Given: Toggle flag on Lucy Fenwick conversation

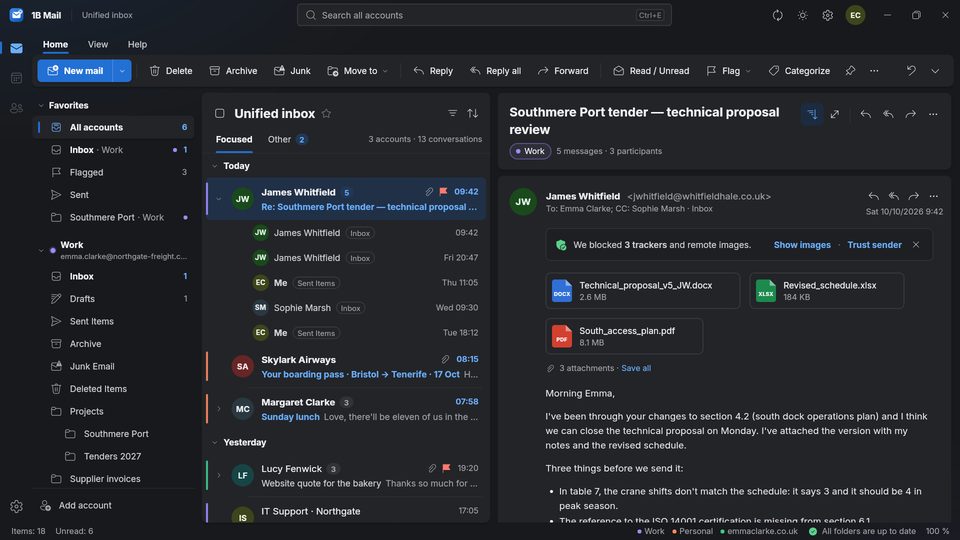Looking at the screenshot, I should click(x=446, y=468).
